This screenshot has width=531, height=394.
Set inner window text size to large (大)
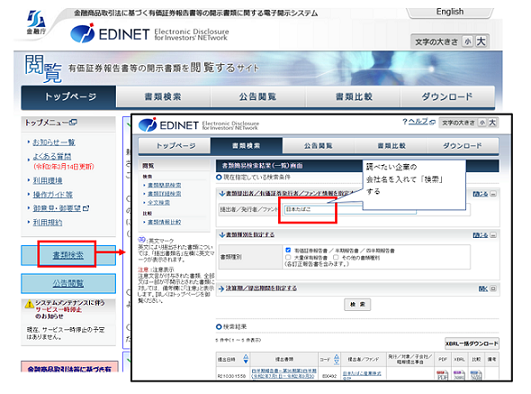[x=492, y=122]
